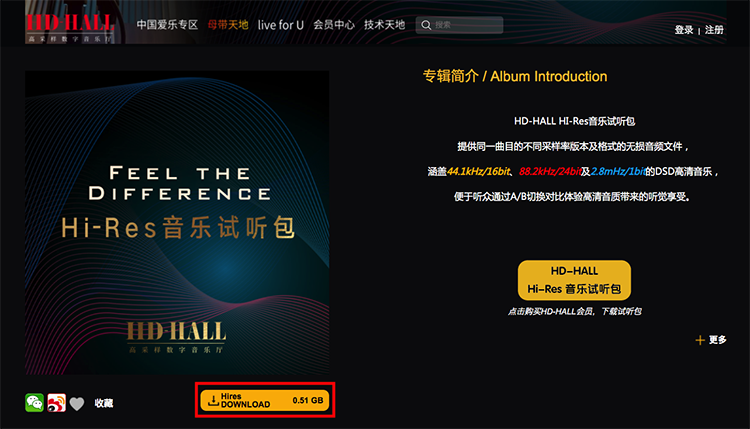Open the HD-HALL logo homepage link

tap(70, 28)
